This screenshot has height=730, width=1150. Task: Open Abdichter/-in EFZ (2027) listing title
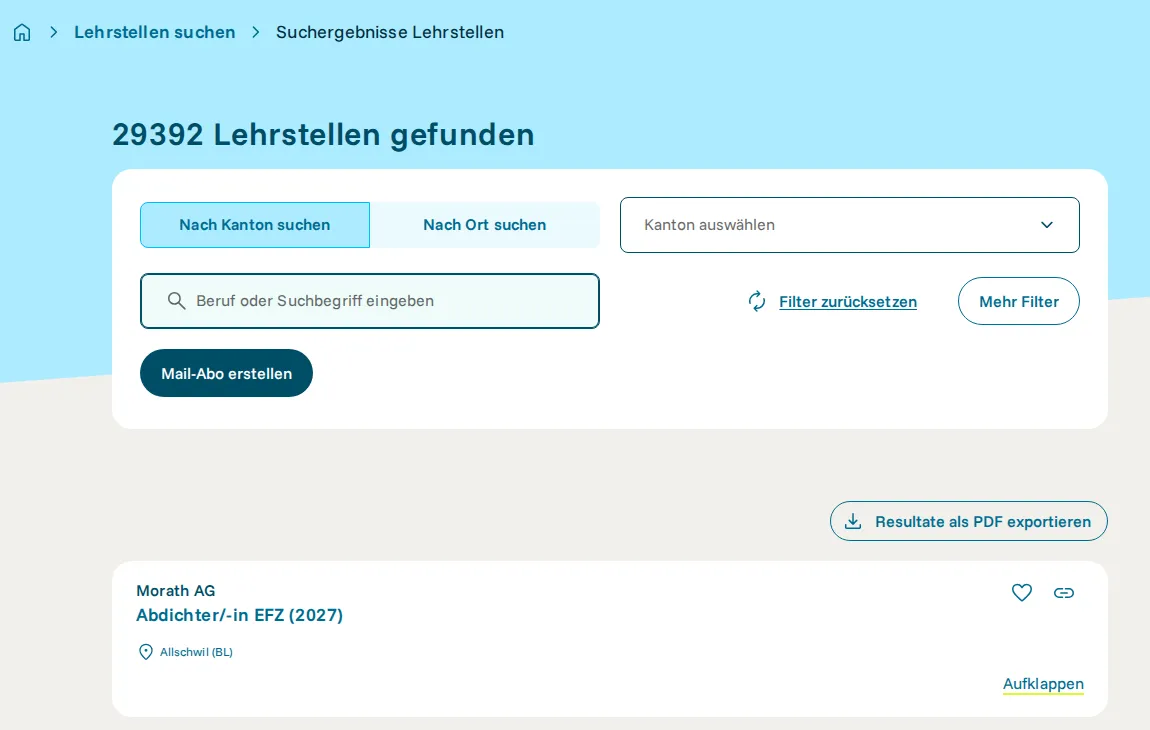click(240, 615)
